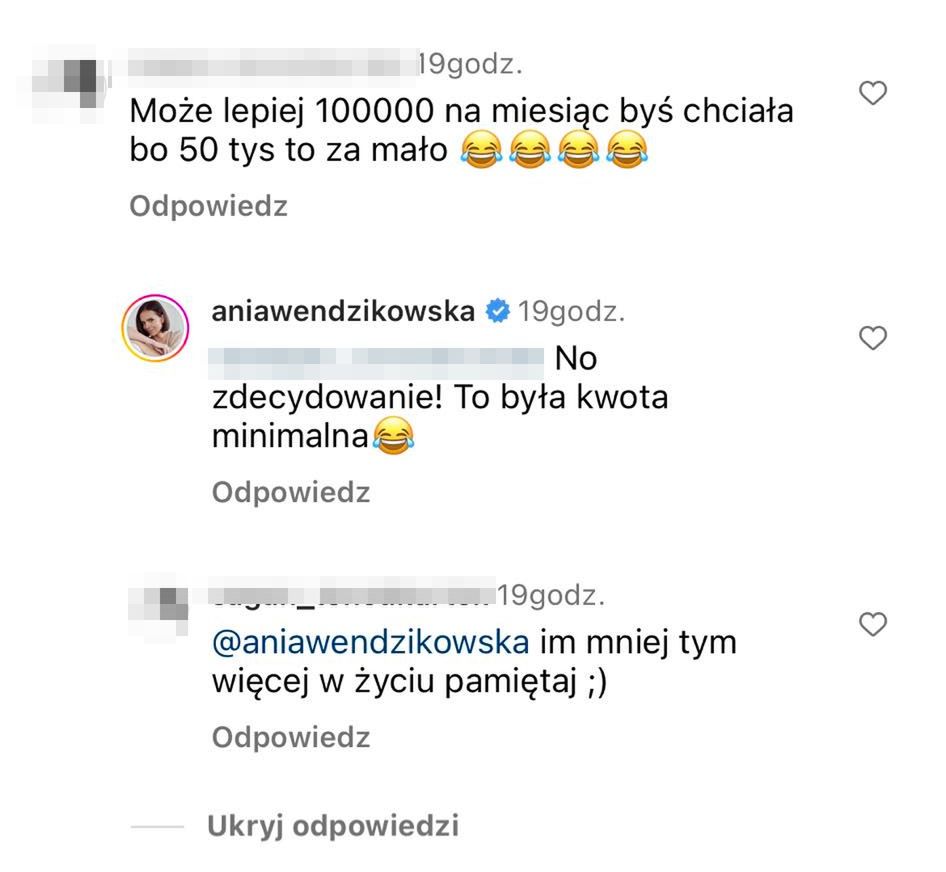Tap the heart on aniawendzikowska's reply
This screenshot has width=946, height=872.
coord(874,339)
